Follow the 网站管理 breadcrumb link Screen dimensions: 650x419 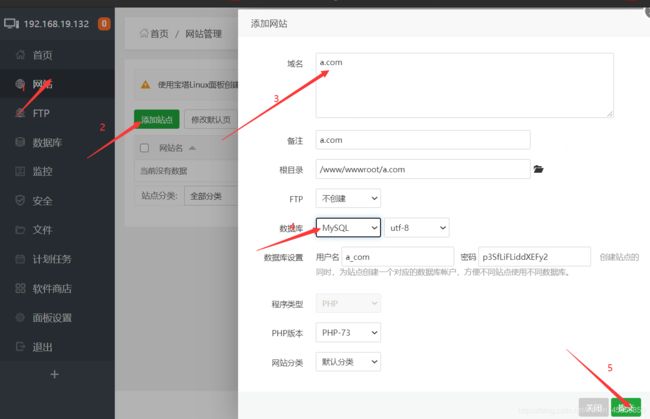204,34
